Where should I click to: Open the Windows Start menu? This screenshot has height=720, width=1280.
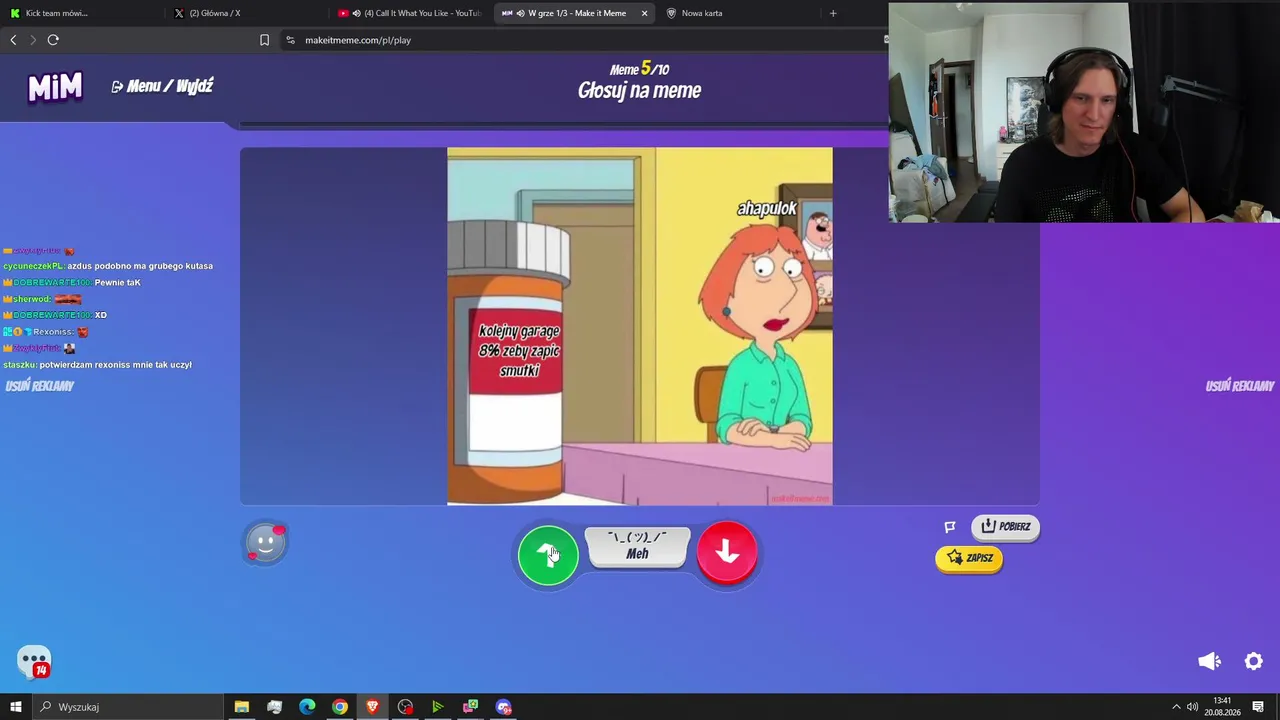[16, 707]
